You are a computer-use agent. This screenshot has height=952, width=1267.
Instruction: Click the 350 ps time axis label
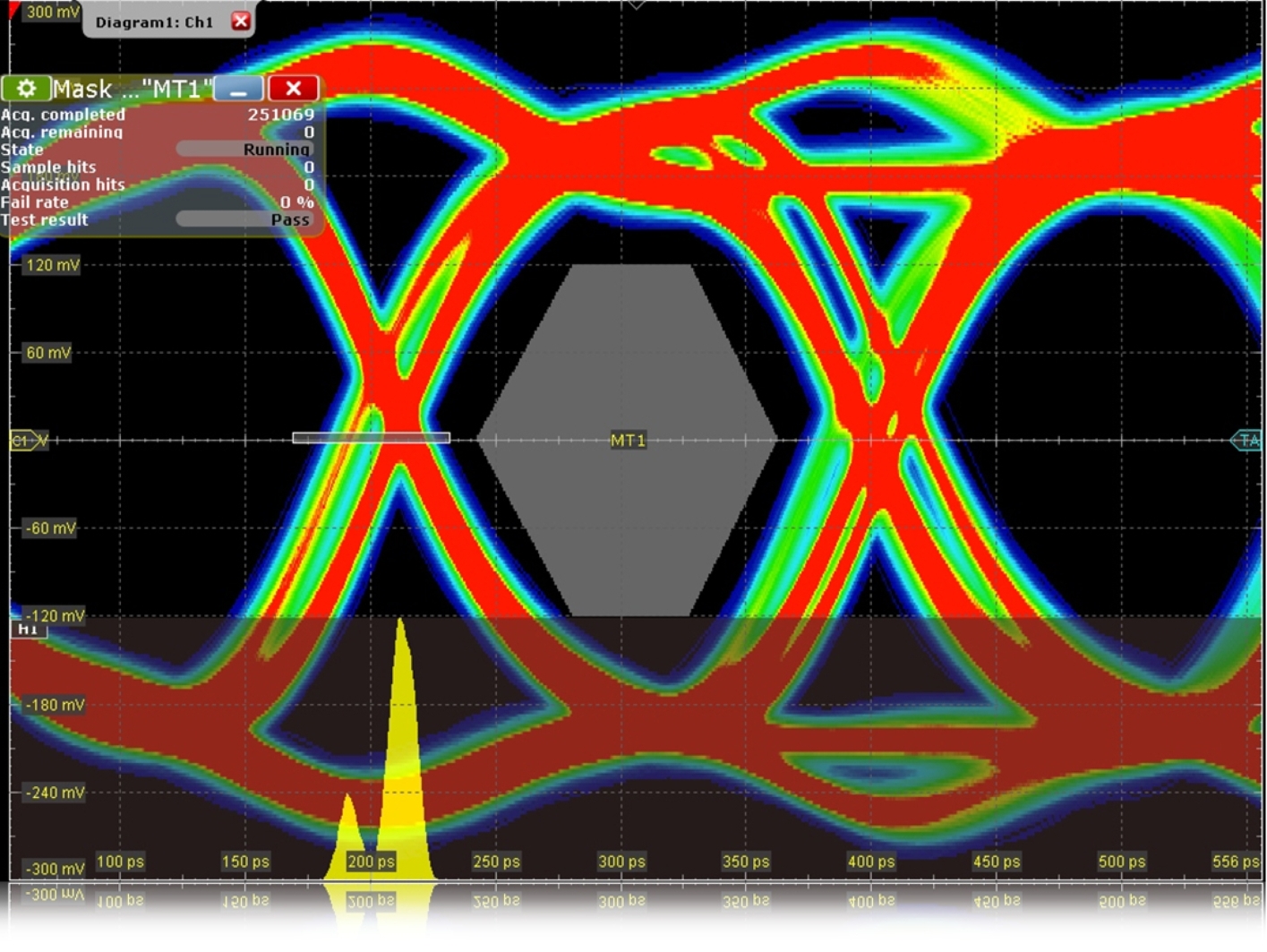(746, 862)
